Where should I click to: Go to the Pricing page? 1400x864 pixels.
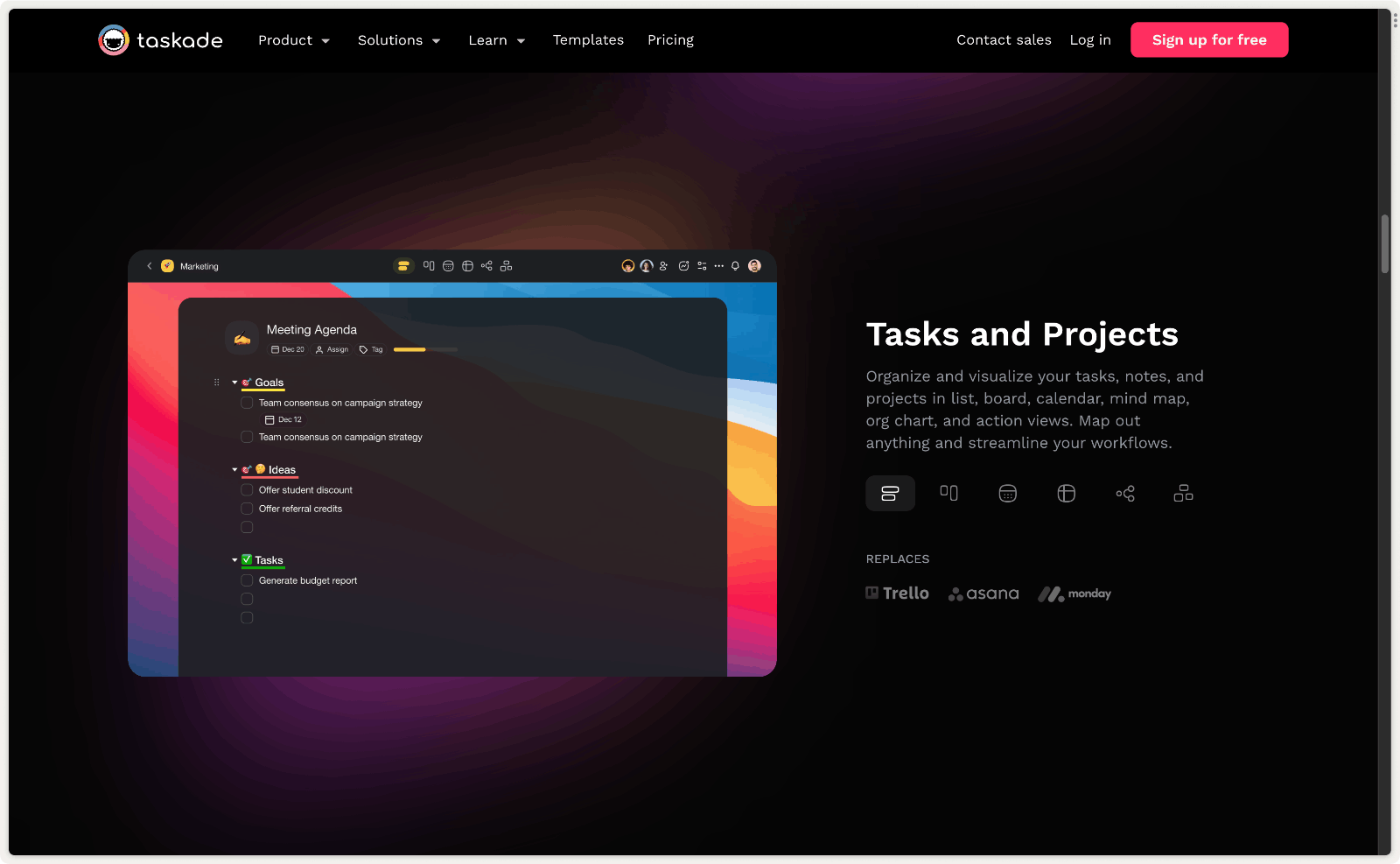[670, 40]
